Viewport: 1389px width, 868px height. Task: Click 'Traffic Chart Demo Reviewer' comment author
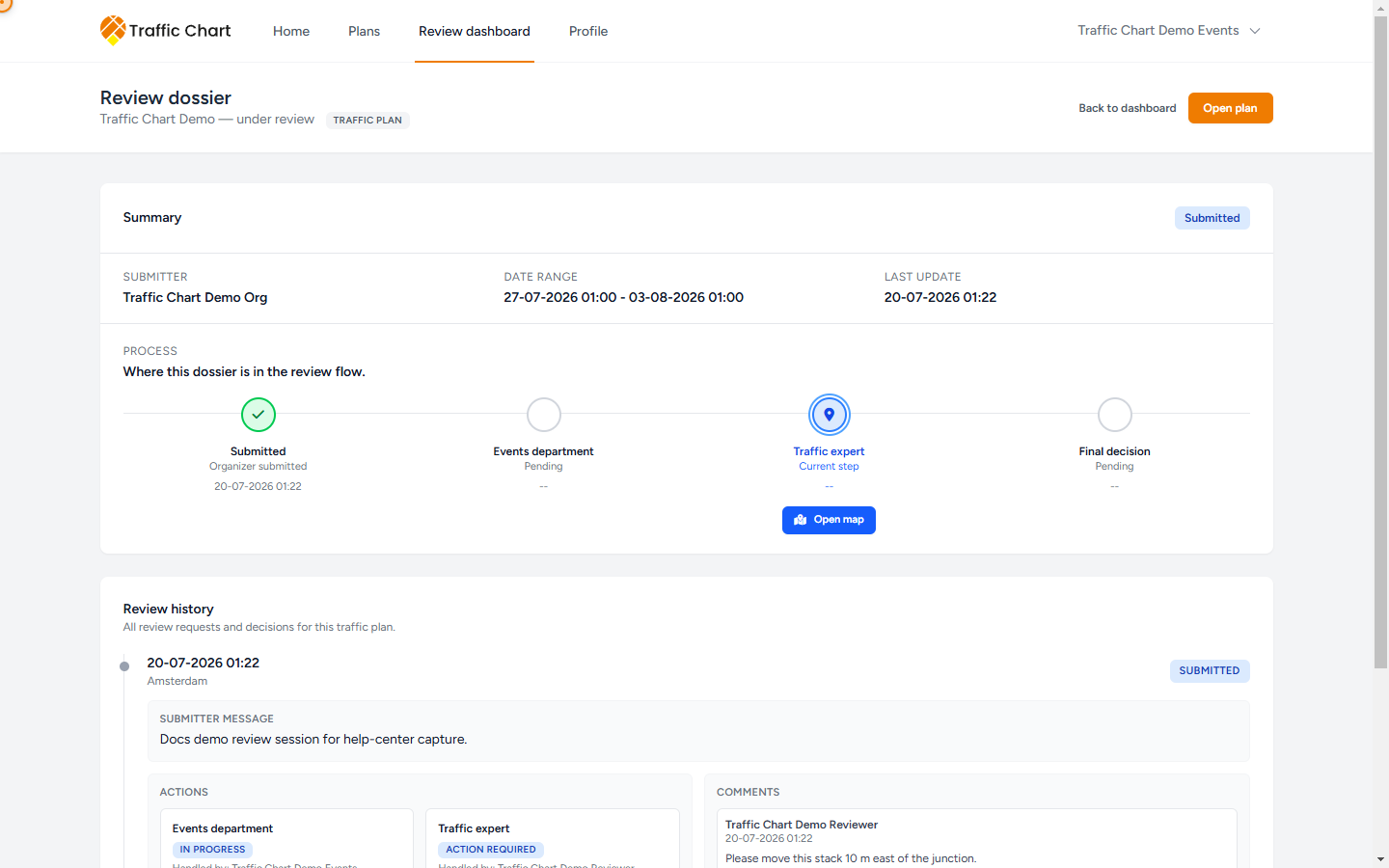tap(802, 825)
